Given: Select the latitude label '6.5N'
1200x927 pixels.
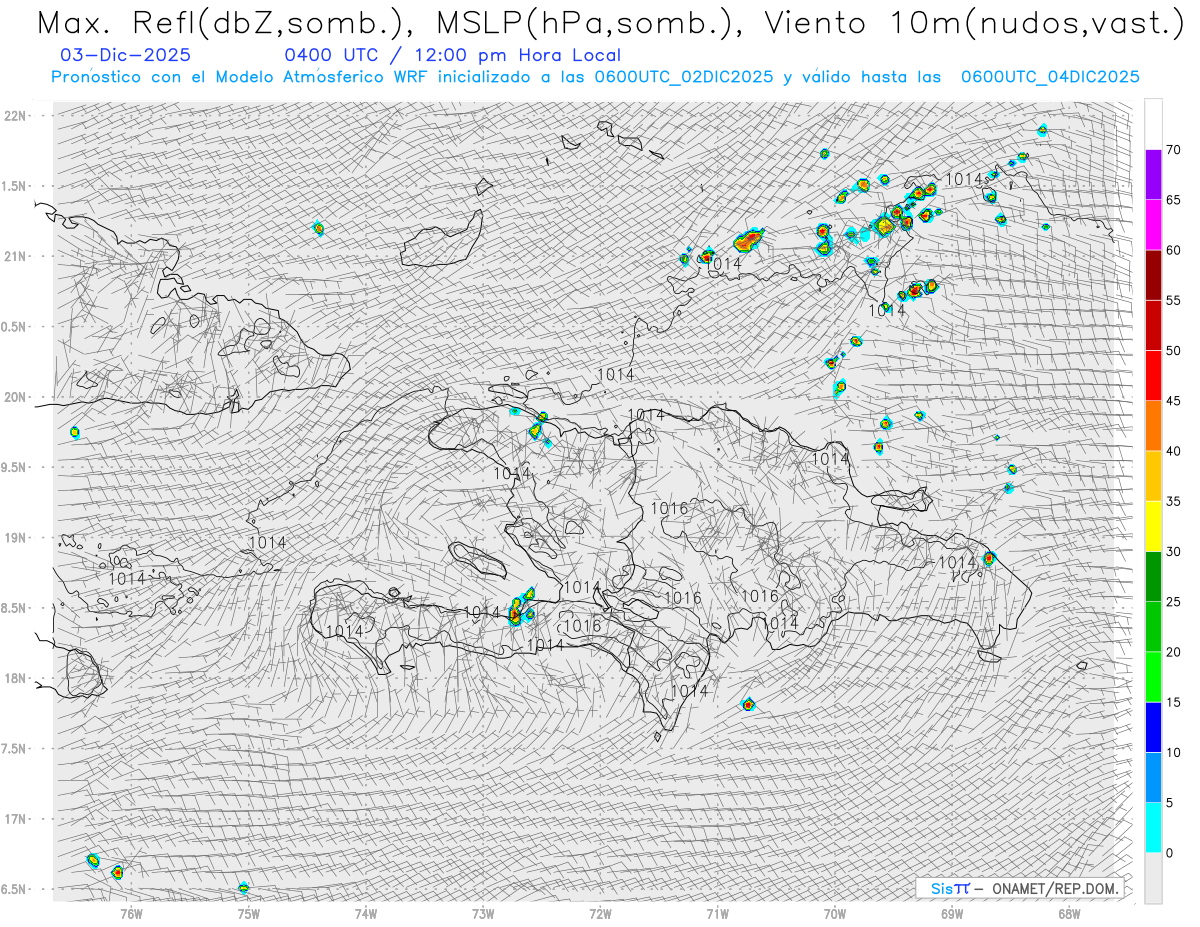Looking at the screenshot, I should point(14,889).
